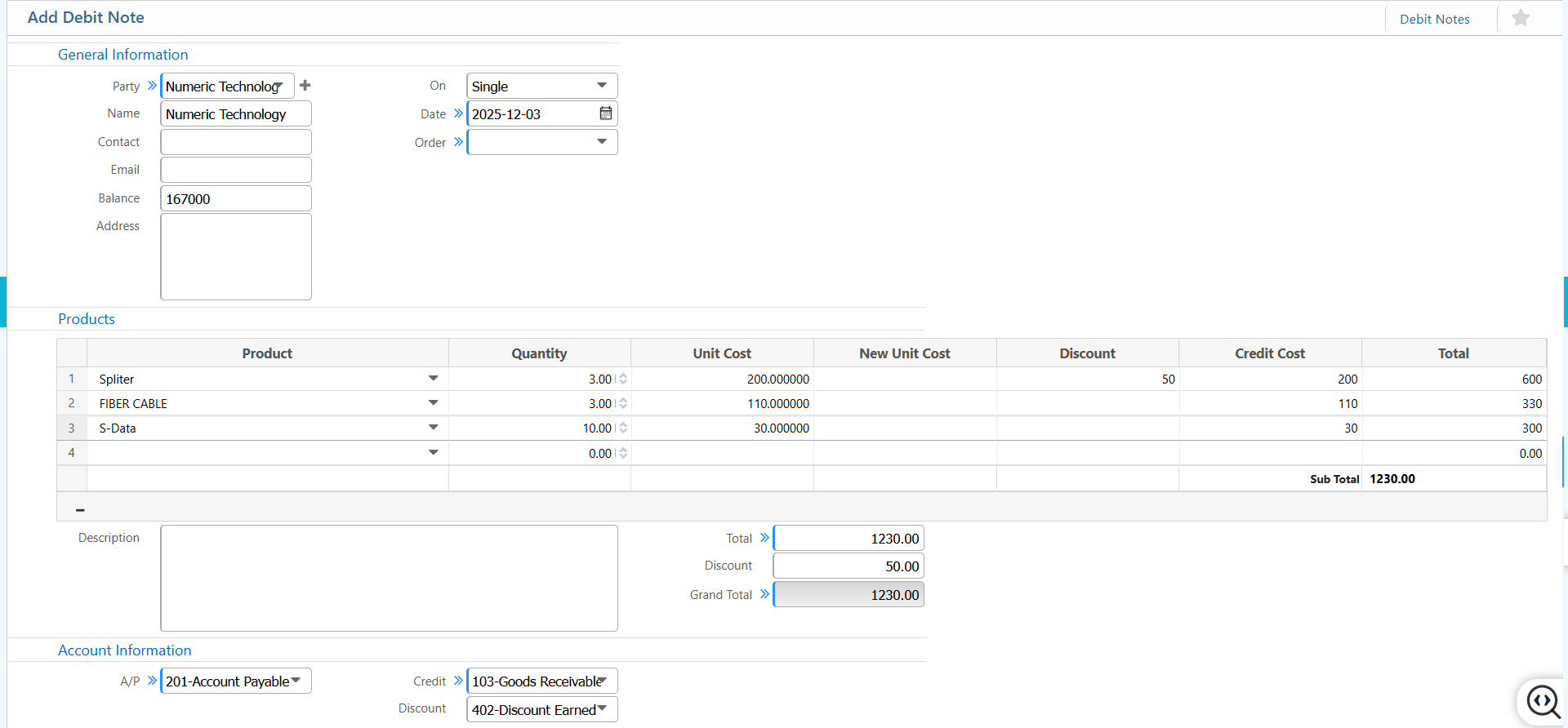Open the Debit Notes list link
The height and width of the screenshot is (728, 1568).
(x=1434, y=19)
